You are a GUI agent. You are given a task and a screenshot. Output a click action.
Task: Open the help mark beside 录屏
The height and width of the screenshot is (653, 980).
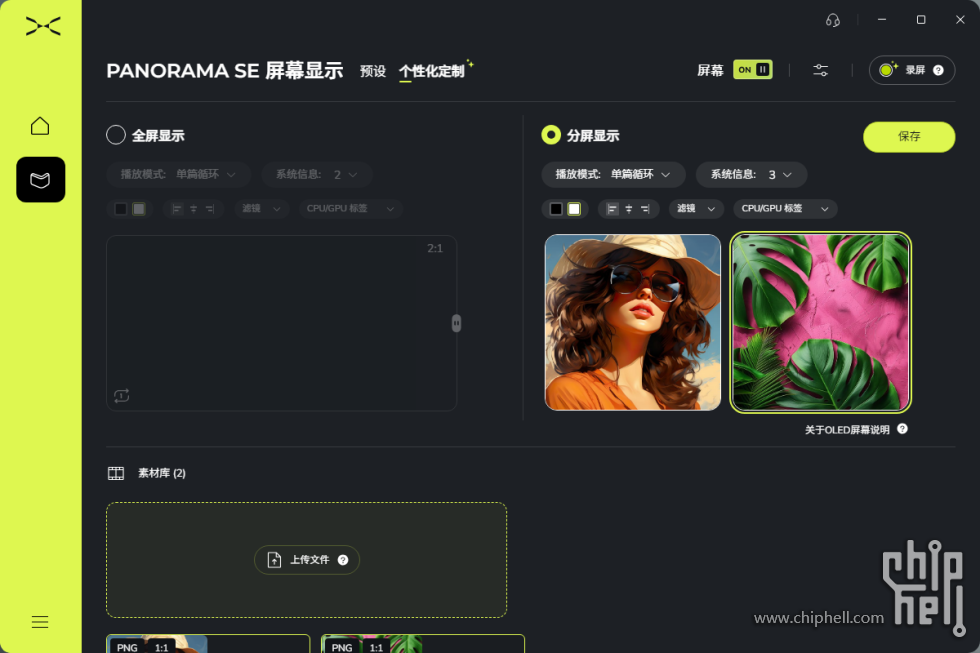coord(938,70)
